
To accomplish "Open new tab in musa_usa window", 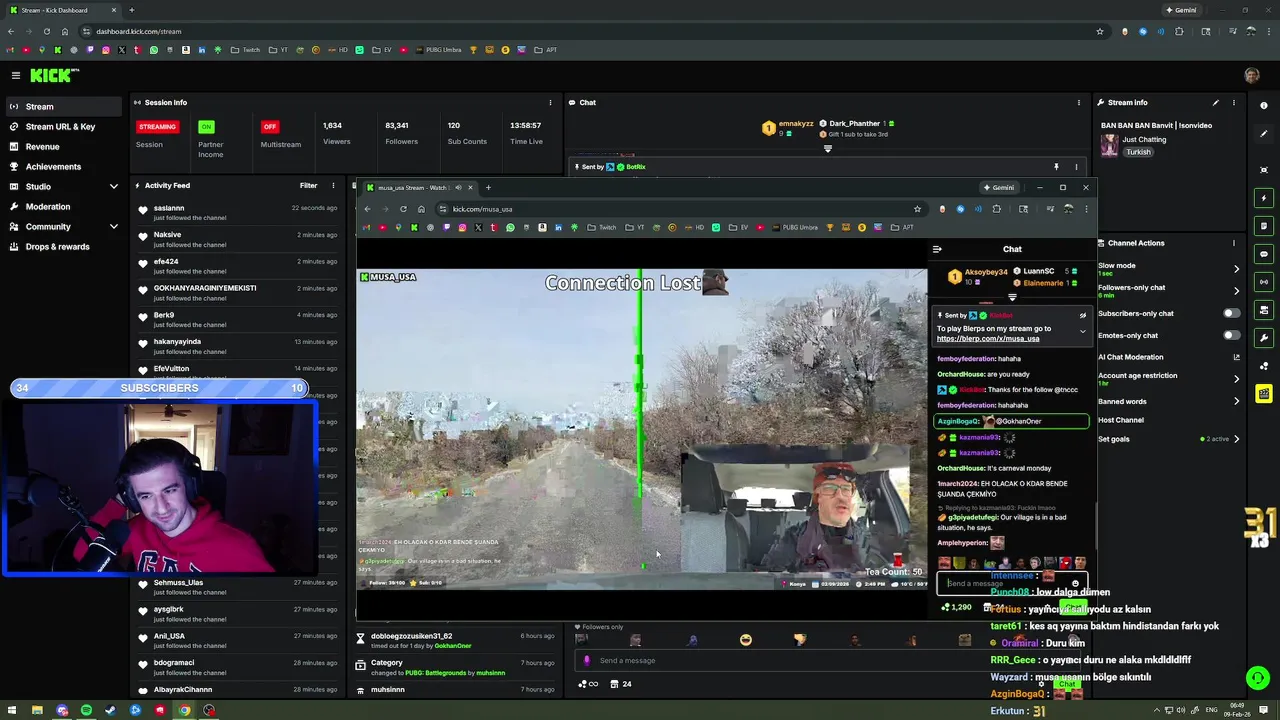I will pyautogui.click(x=488, y=188).
